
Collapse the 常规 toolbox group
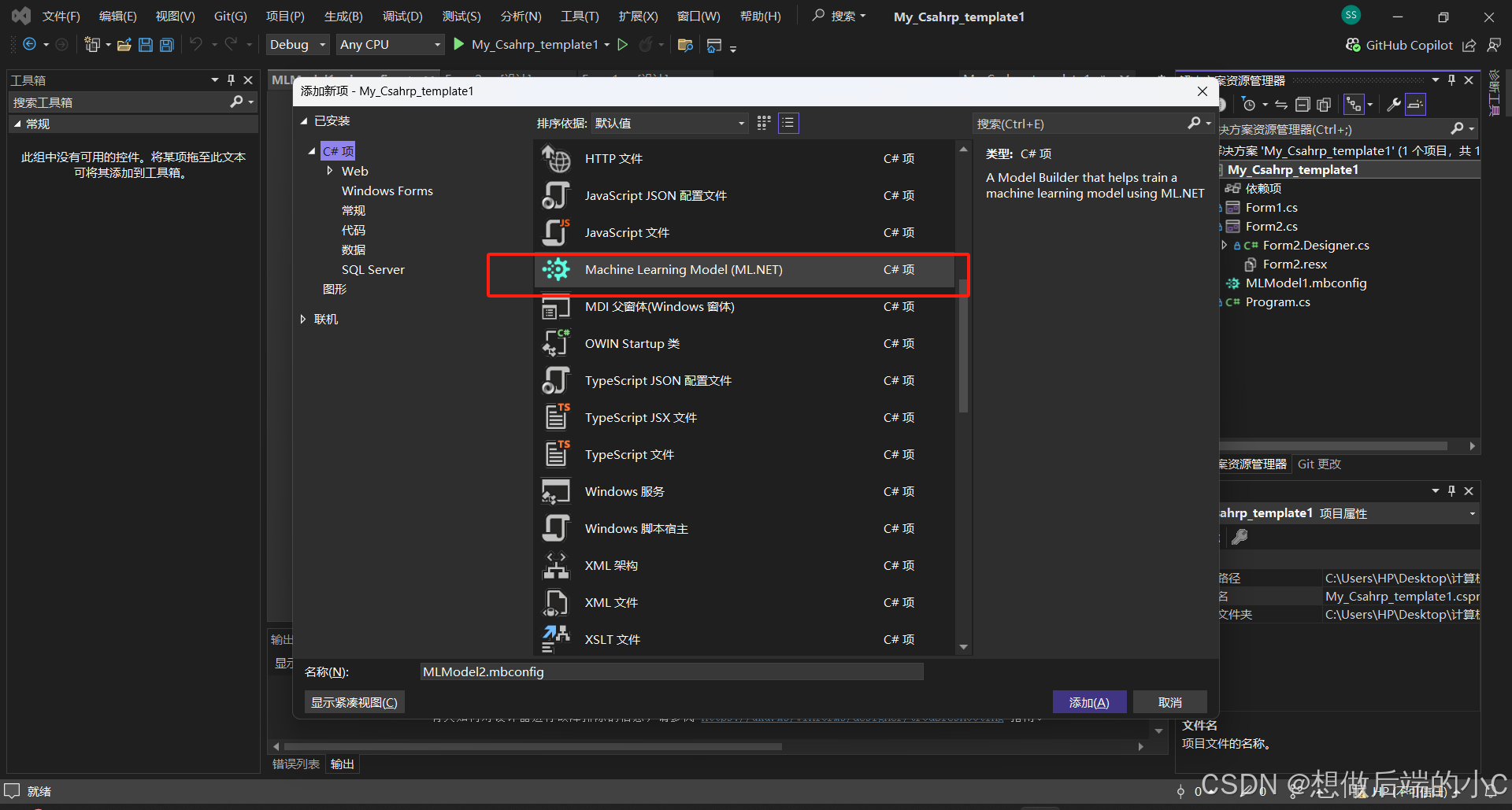click(x=17, y=124)
